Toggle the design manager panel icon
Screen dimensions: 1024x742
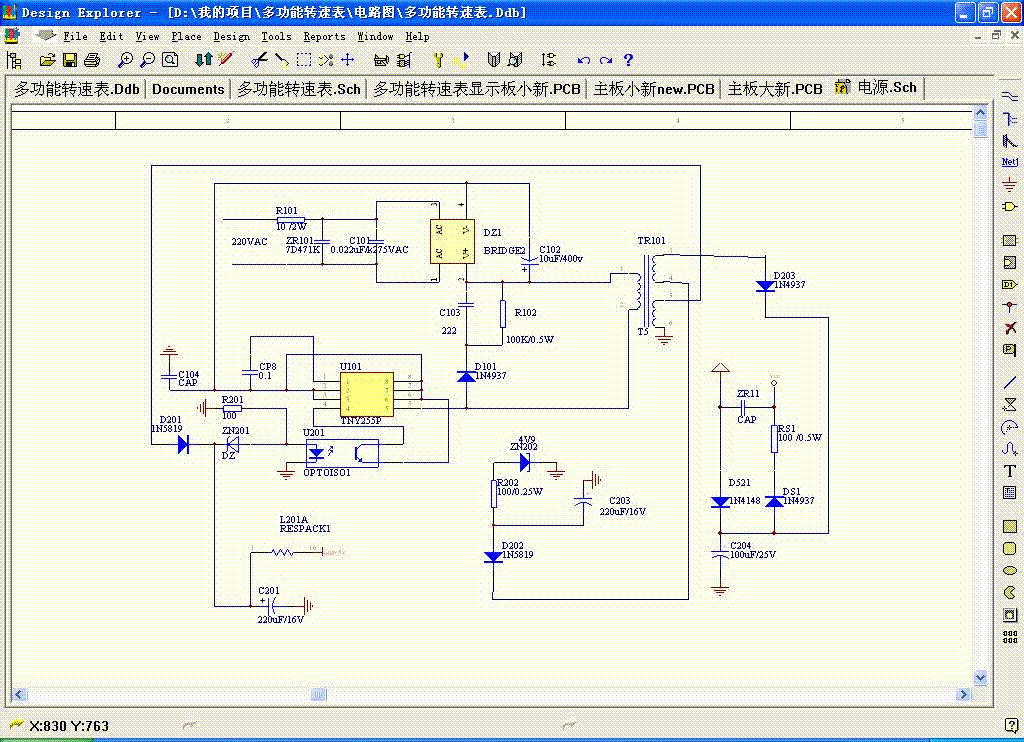pyautogui.click(x=14, y=60)
